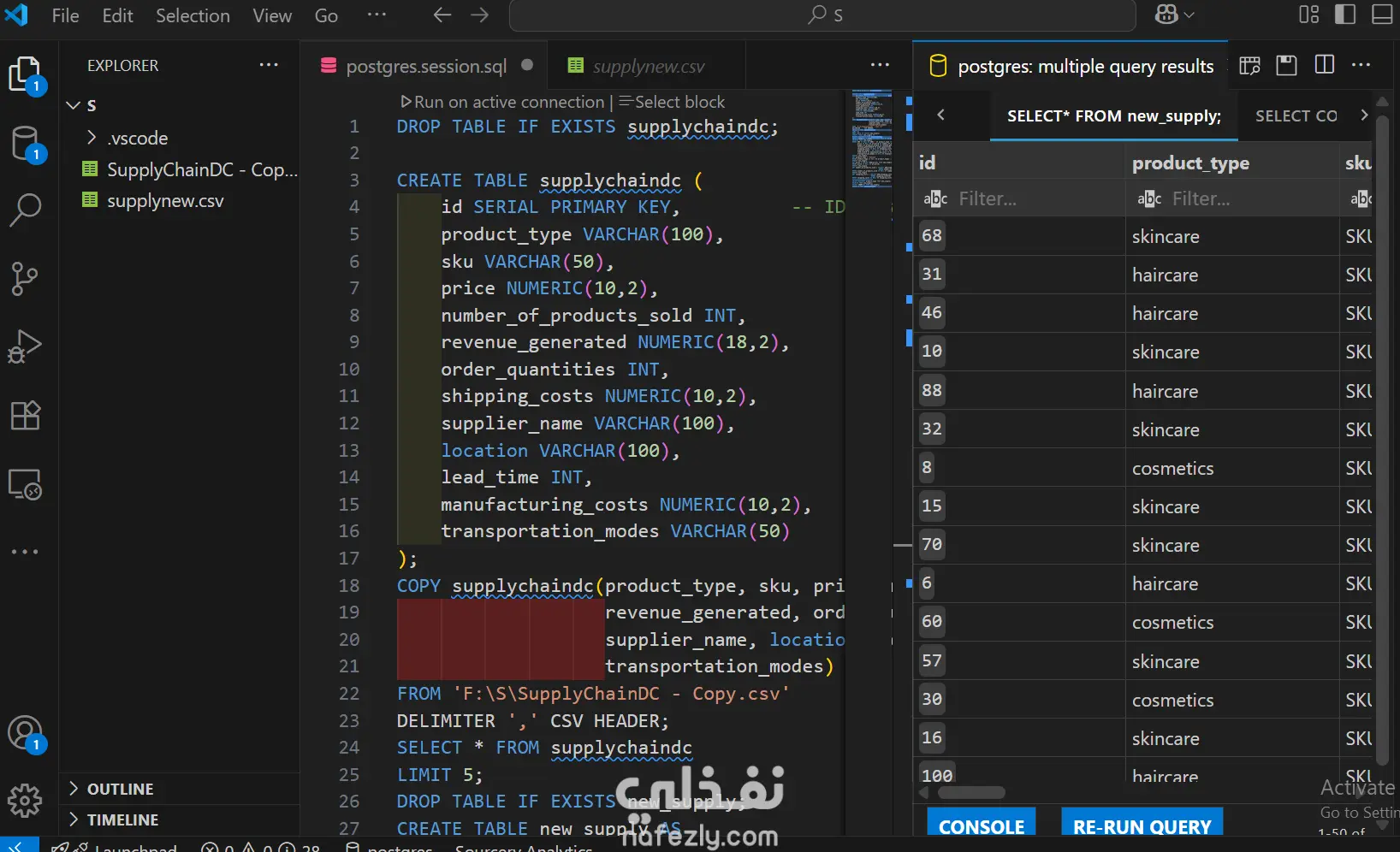
Task: Open the CONSOLE button in results panel
Action: point(981,825)
